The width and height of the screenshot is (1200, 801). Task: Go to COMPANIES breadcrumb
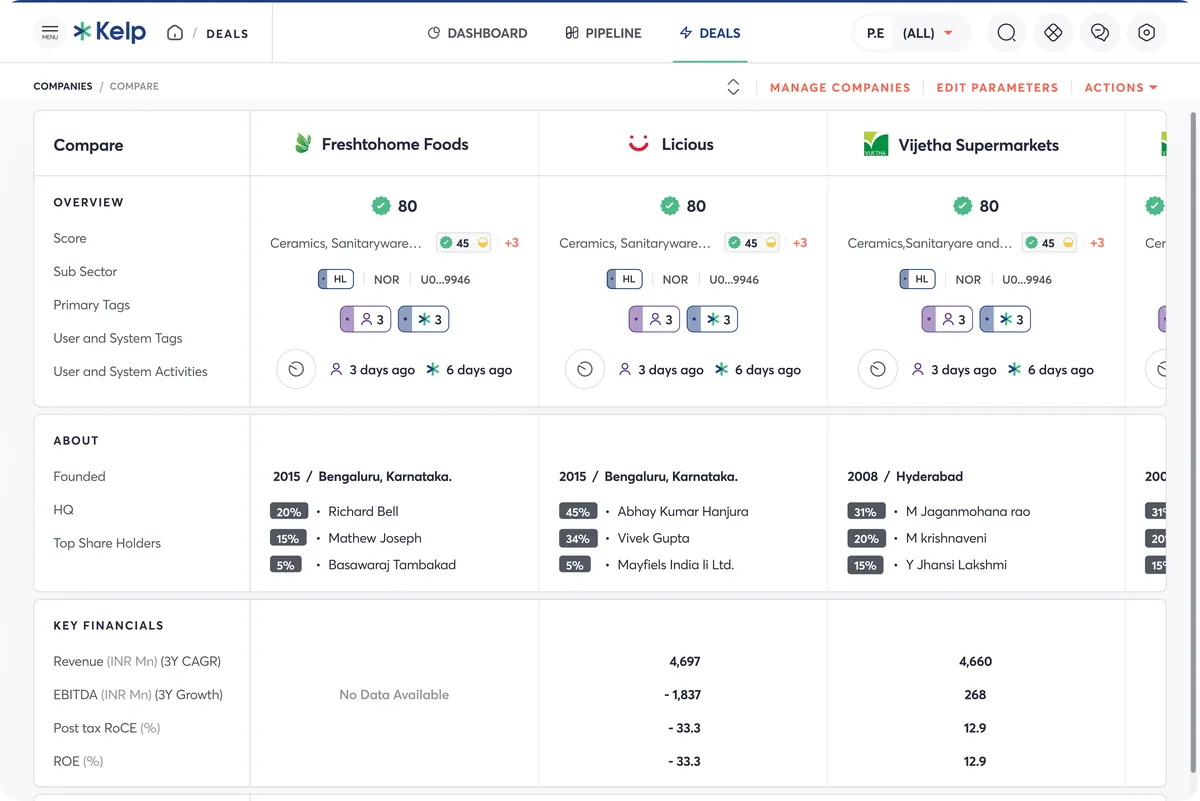pos(63,86)
